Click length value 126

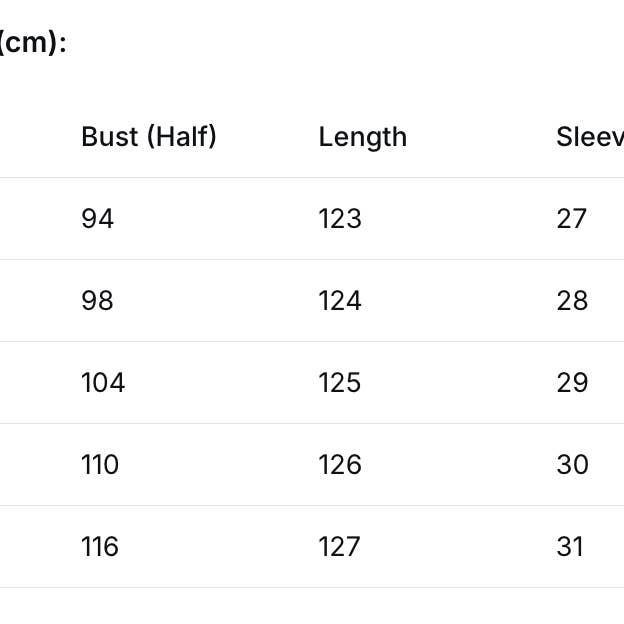(340, 465)
